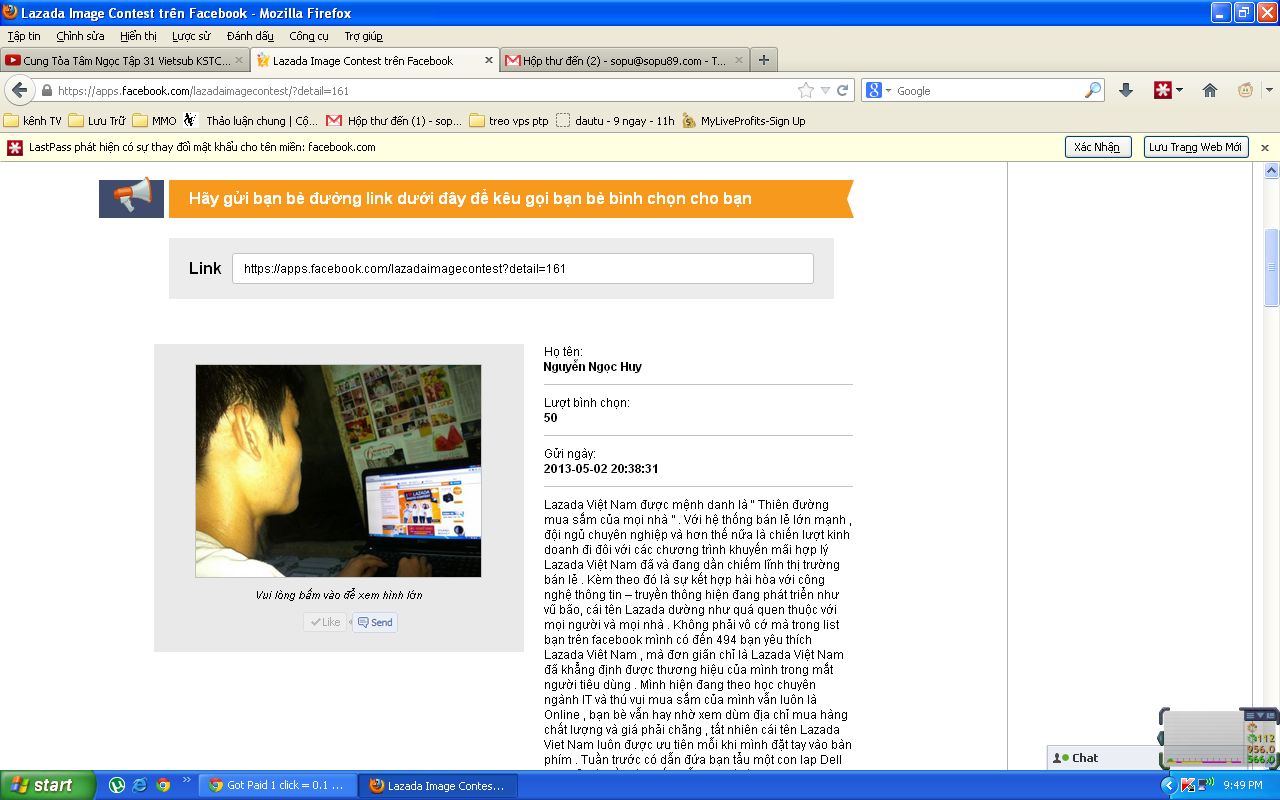The width and height of the screenshot is (1280, 800).
Task: Click the megaphone icon on the page
Action: 131,197
